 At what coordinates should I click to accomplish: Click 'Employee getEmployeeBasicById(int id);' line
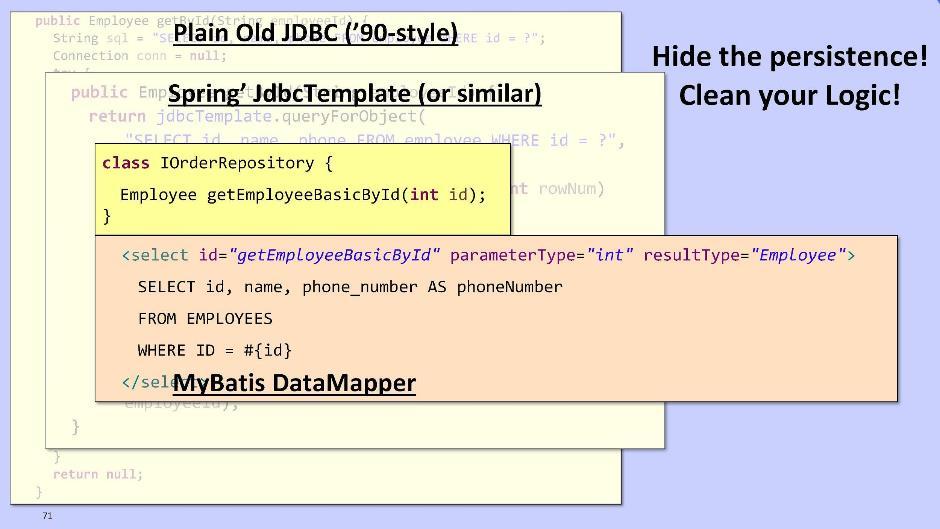[303, 195]
